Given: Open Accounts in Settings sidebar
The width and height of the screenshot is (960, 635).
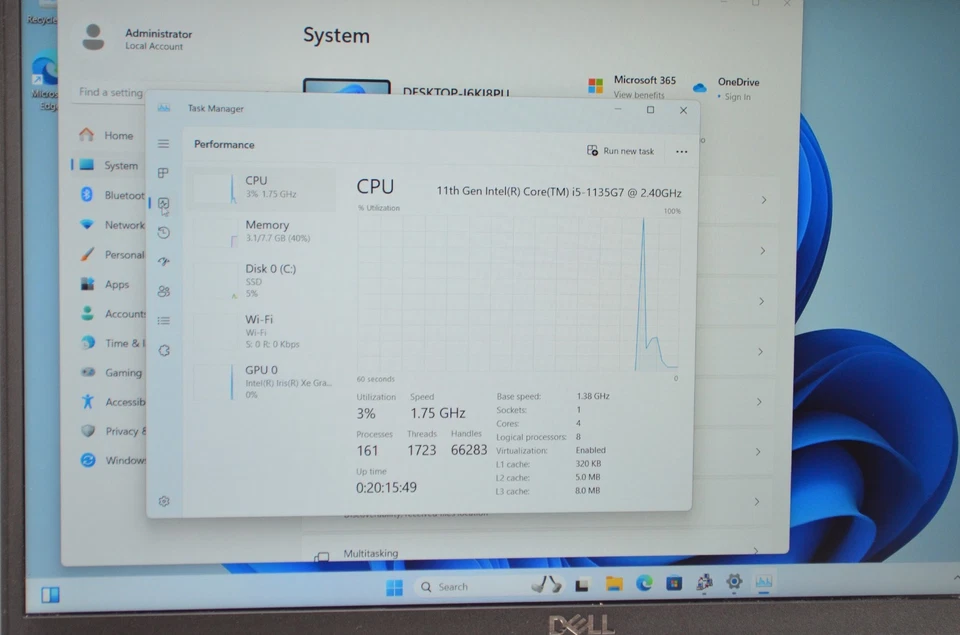Looking at the screenshot, I should coord(111,314).
